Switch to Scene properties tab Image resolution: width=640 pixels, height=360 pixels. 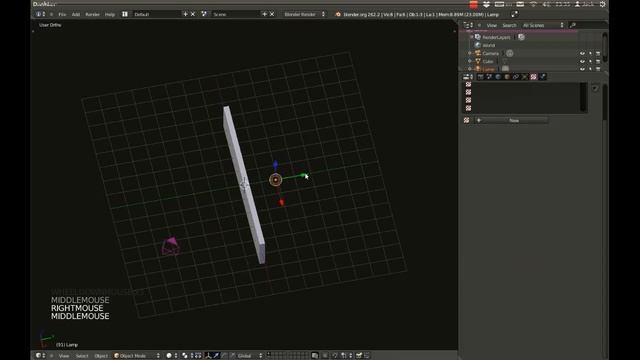(x=489, y=77)
